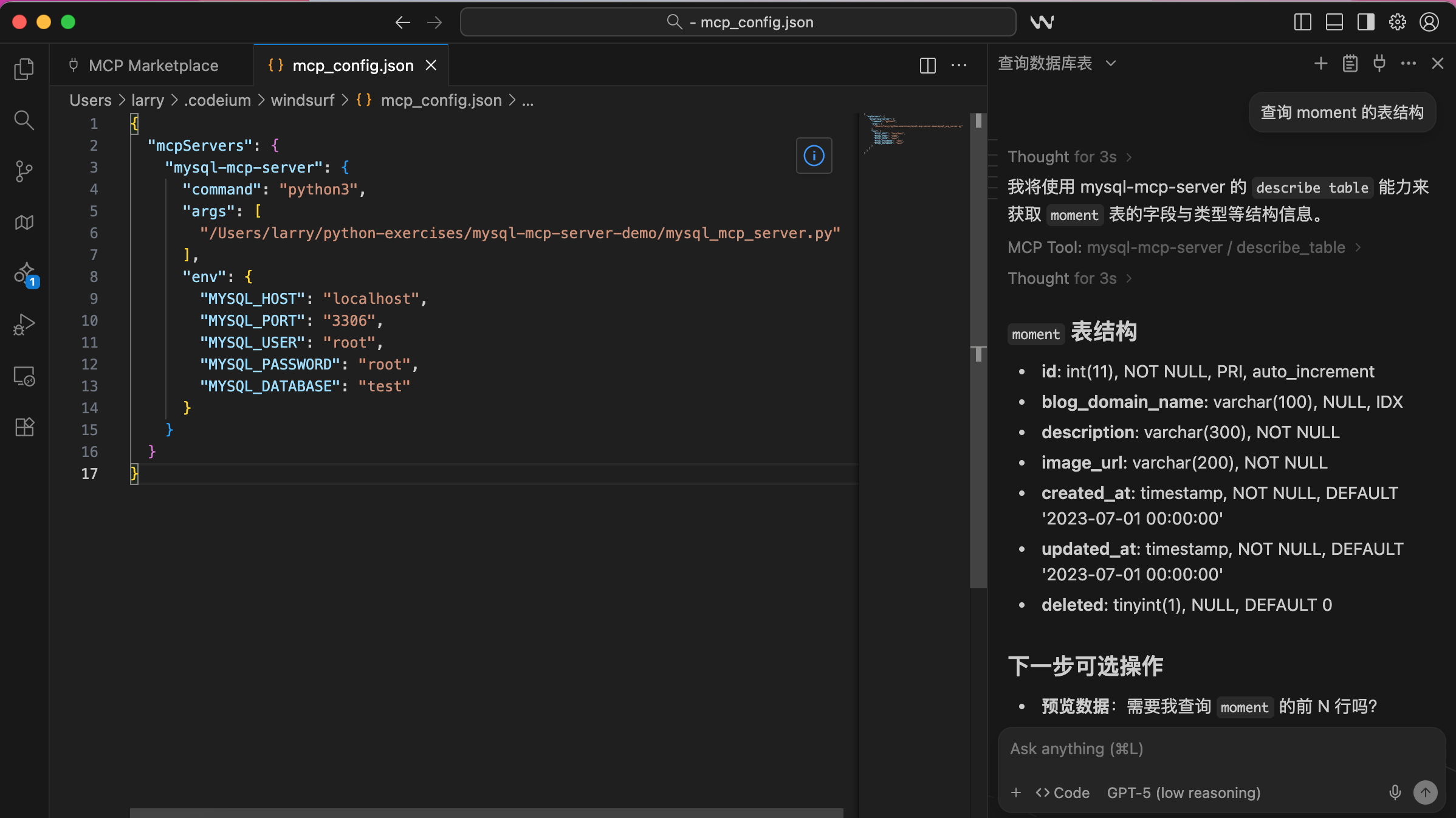Open the Explorer files icon in sidebar
This screenshot has height=818, width=1456.
[x=24, y=69]
